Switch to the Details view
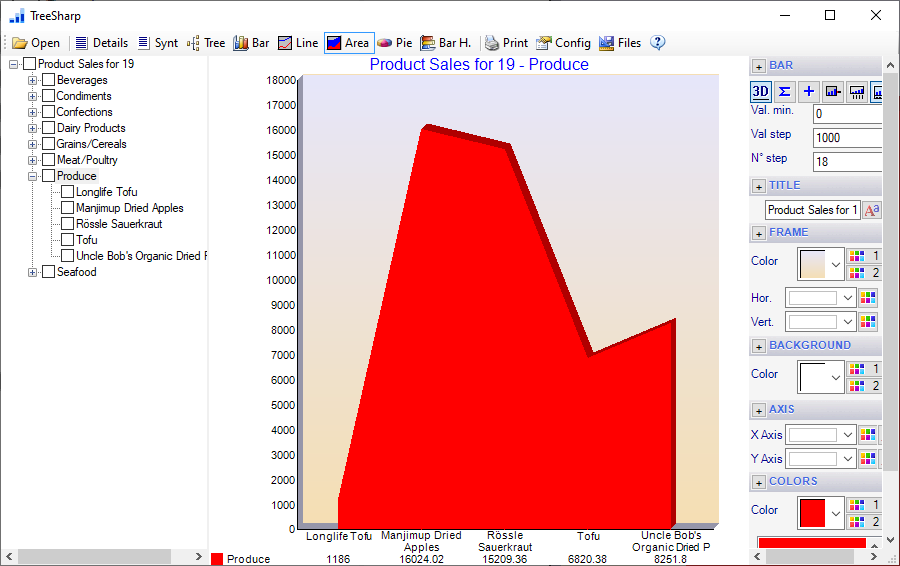Screen dimensions: 900x566 (102, 43)
